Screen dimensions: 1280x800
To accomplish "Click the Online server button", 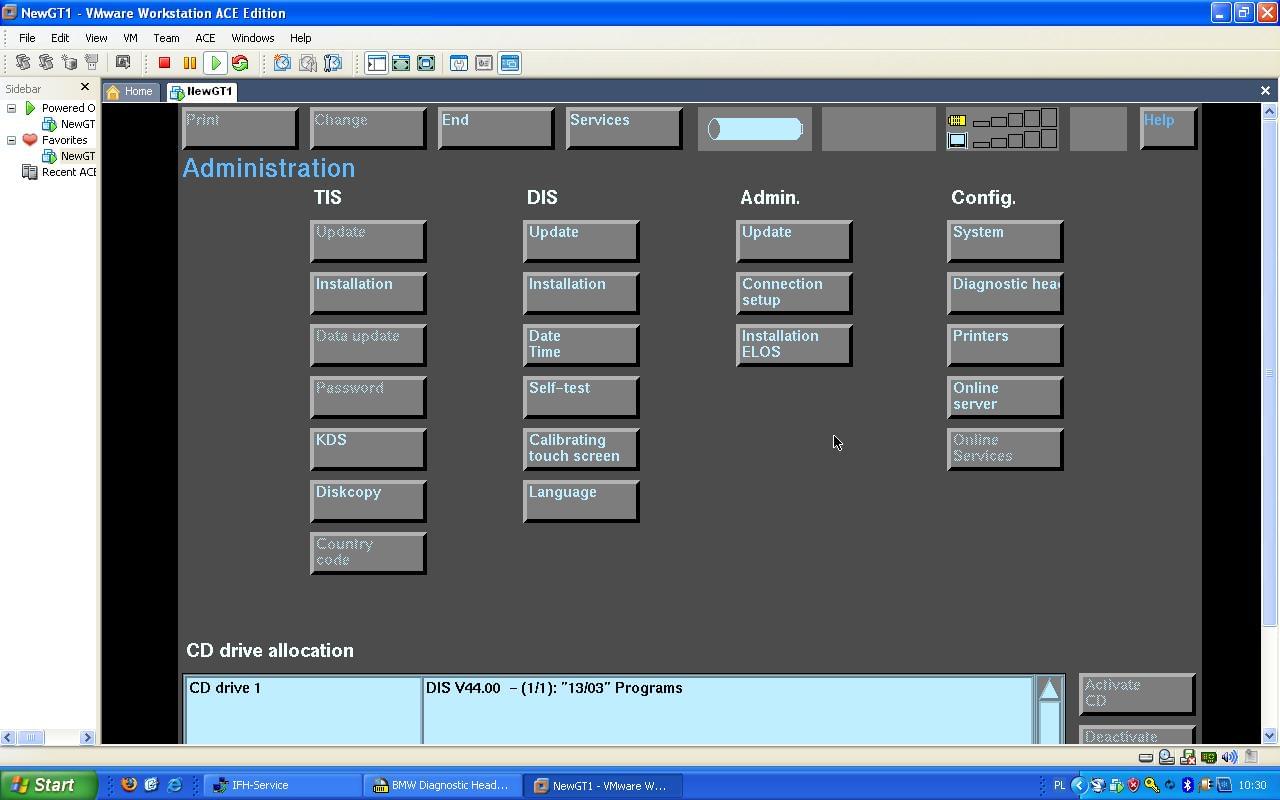I will point(1005,397).
